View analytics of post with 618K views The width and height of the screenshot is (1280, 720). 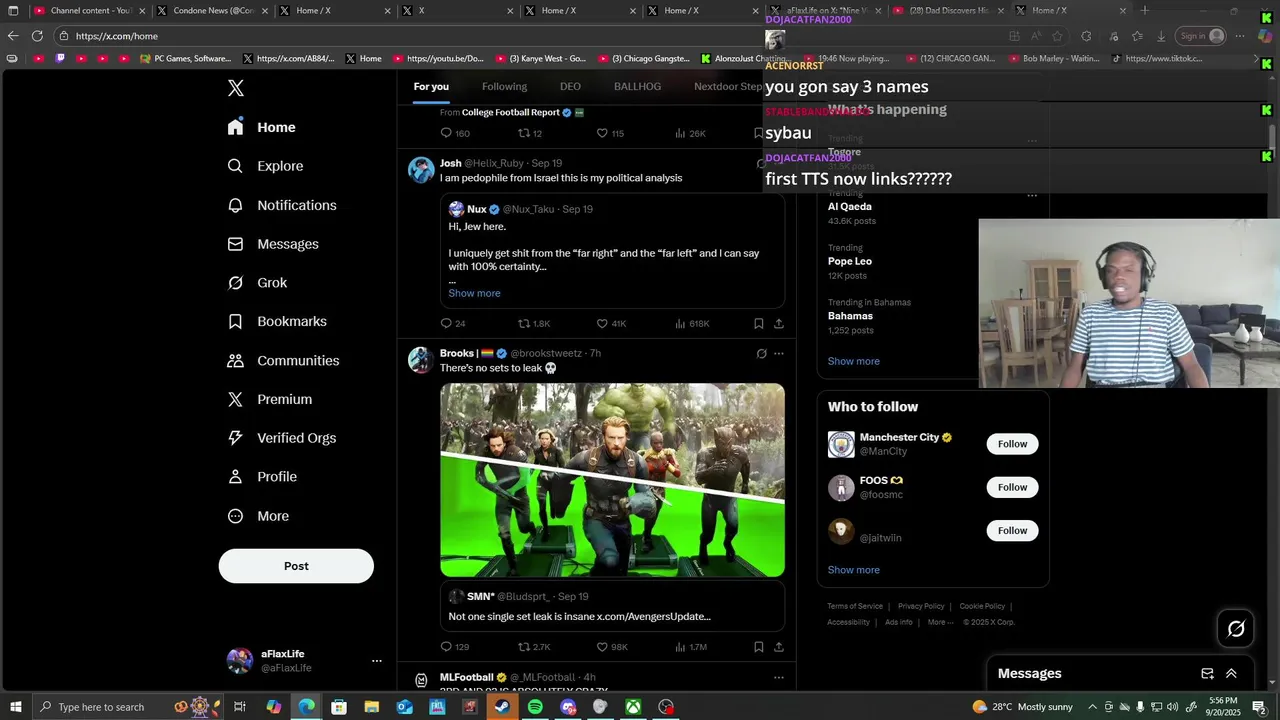click(x=692, y=323)
